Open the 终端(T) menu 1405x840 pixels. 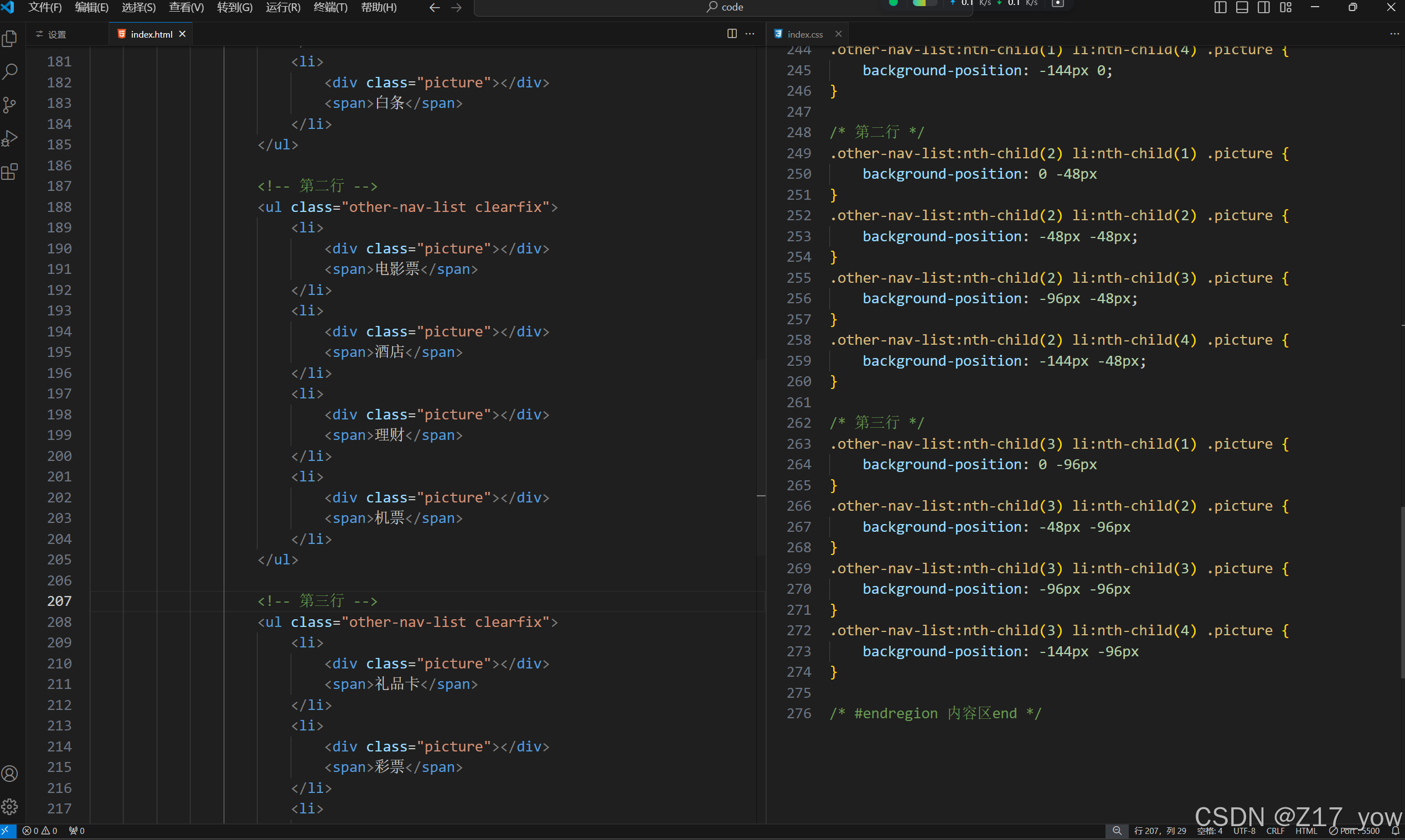tap(330, 7)
